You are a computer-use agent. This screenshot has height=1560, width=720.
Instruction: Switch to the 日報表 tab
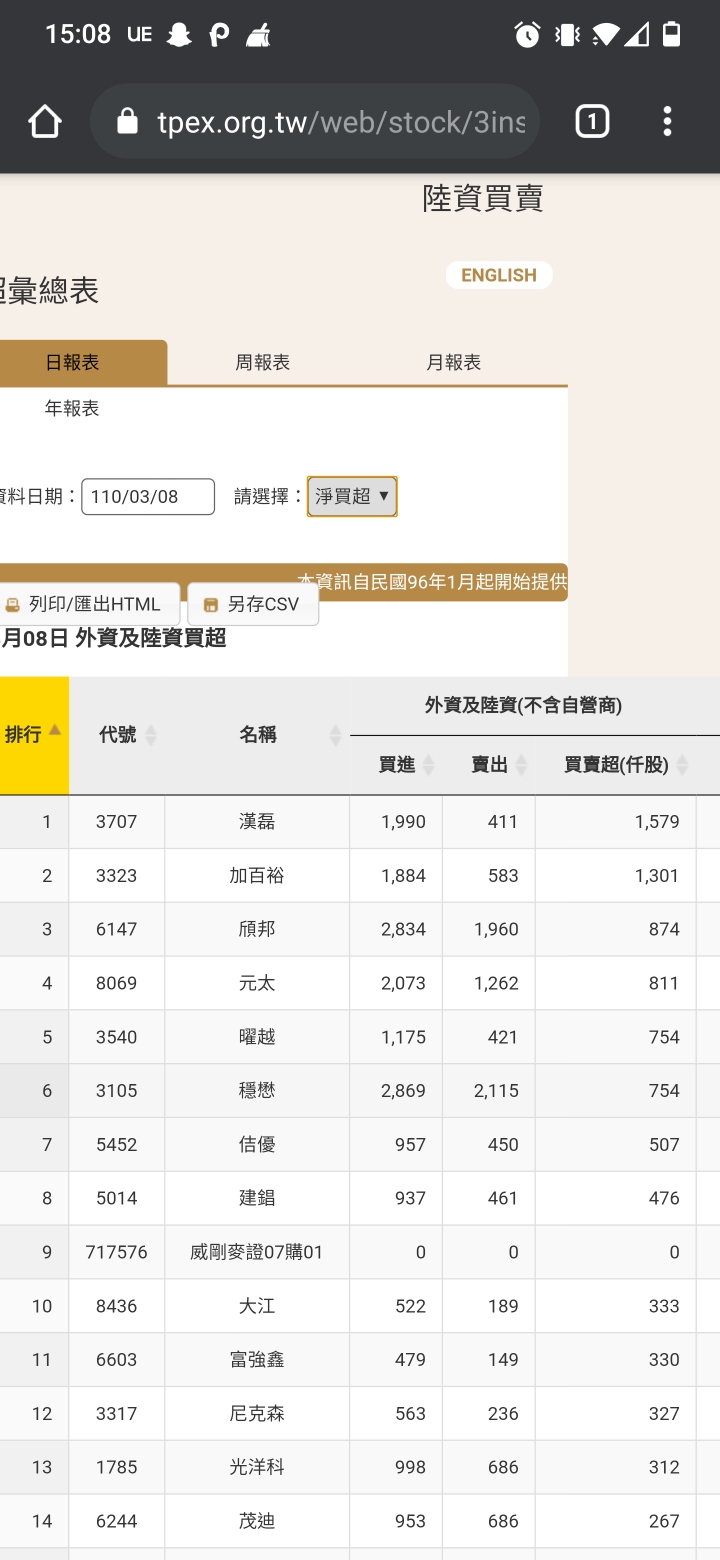73,362
